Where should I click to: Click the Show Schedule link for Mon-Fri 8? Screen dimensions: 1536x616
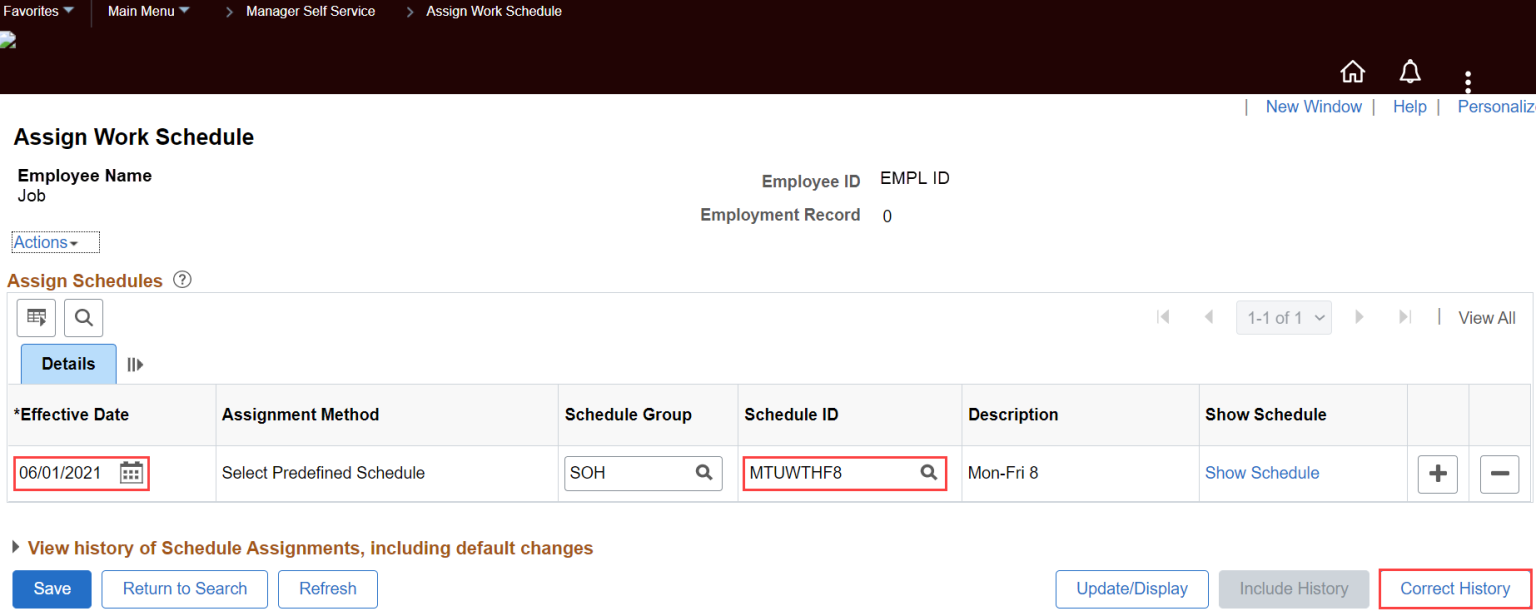[x=1261, y=472]
